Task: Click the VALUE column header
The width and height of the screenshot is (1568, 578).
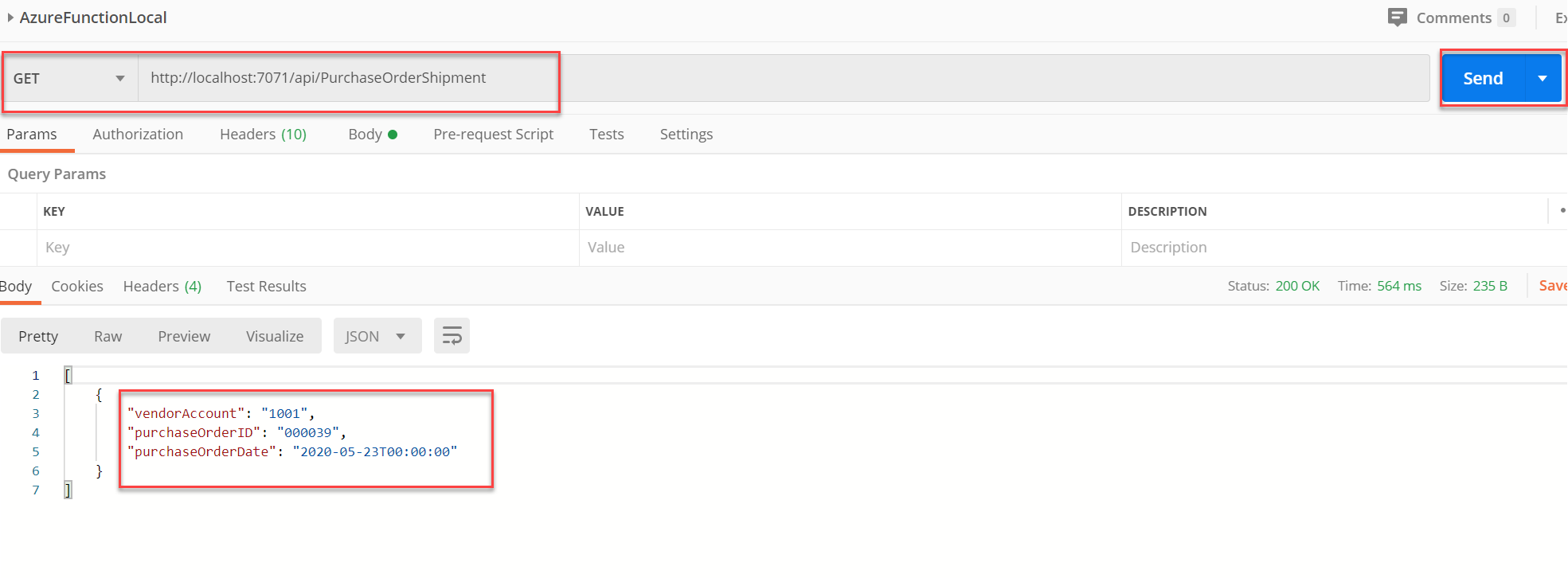Action: pyautogui.click(x=604, y=211)
